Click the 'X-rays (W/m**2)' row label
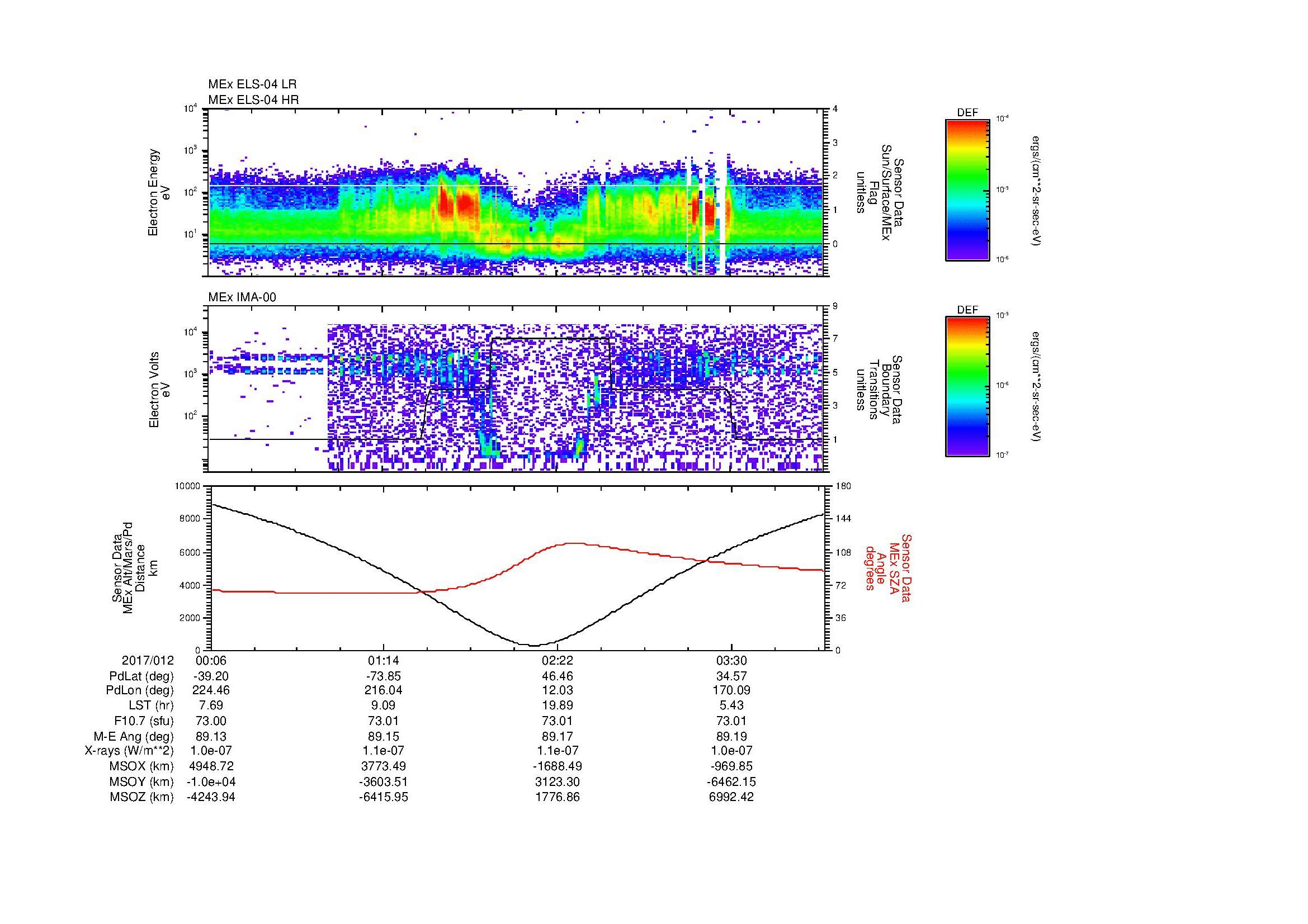 (129, 751)
